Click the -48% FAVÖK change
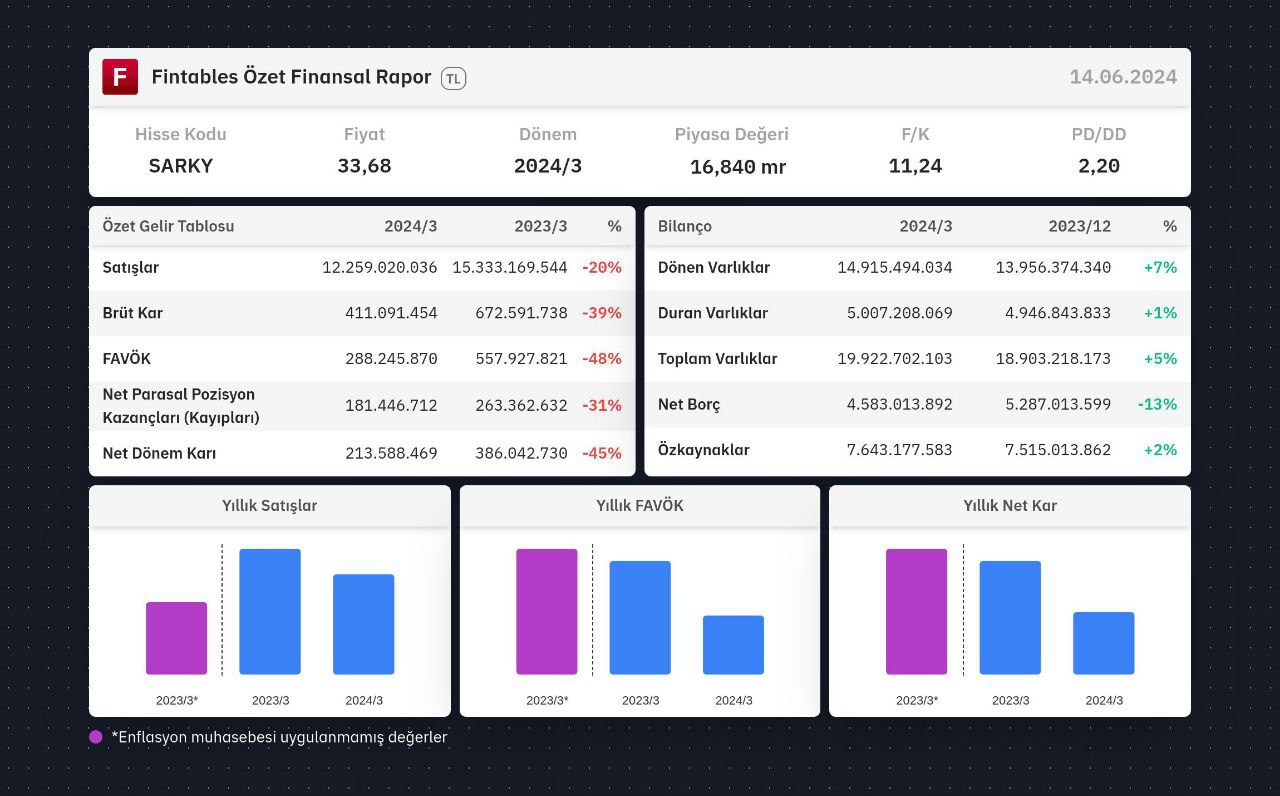Screen dimensions: 1280x796 point(602,358)
